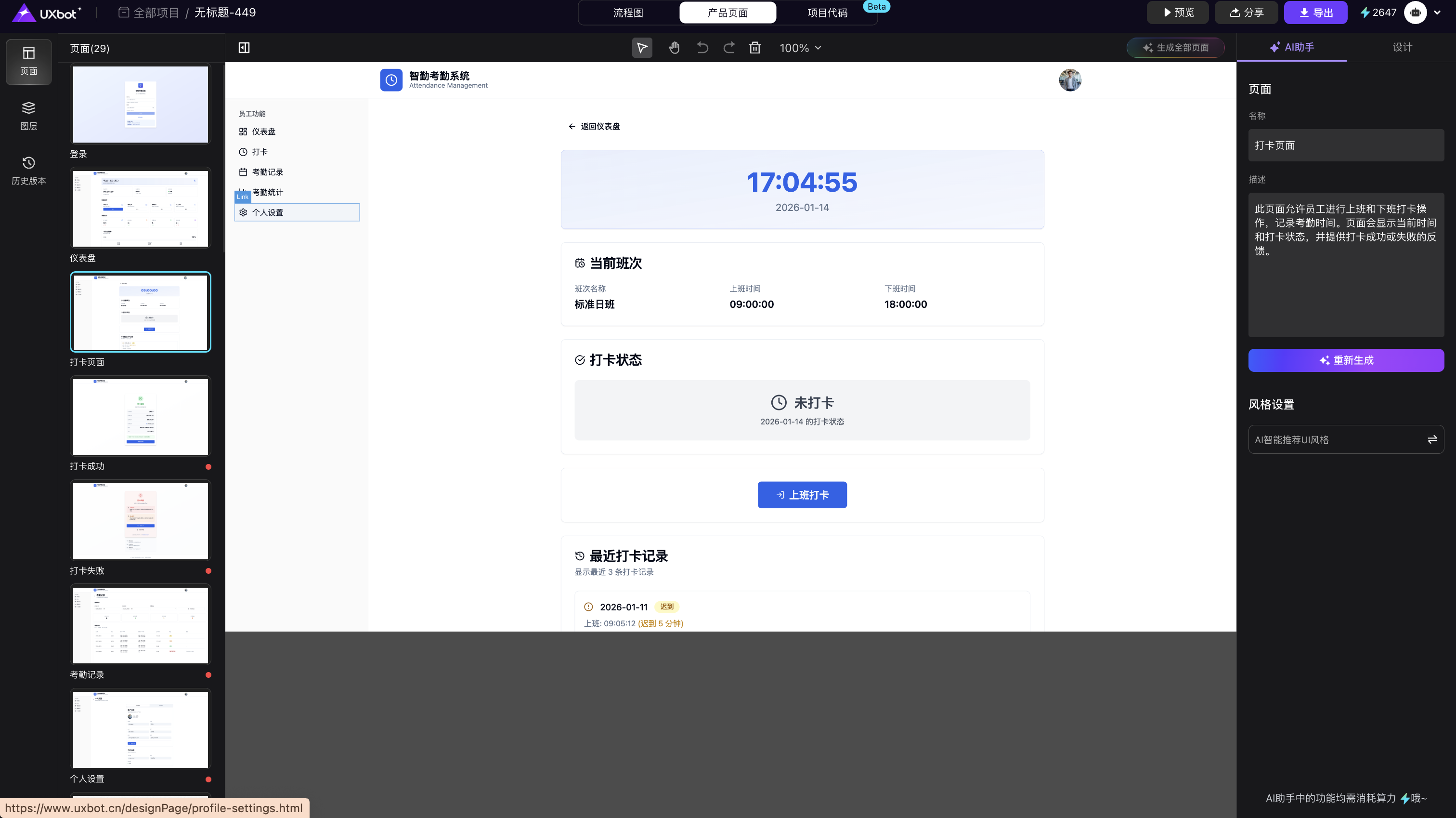The image size is (1456, 818).
Task: Open the Layers sidebar panel
Action: pyautogui.click(x=29, y=116)
